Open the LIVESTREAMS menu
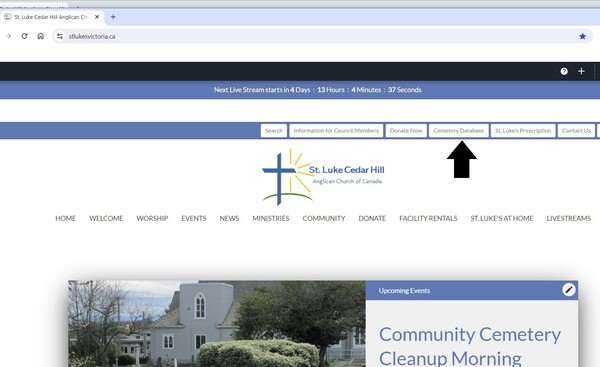The image size is (600, 367). point(569,218)
